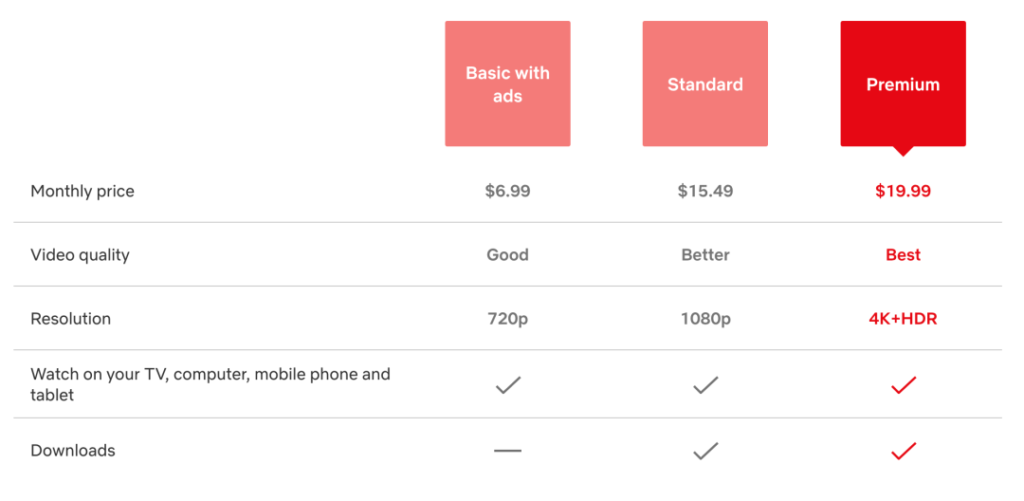Click the 1080p resolution value
The width and height of the screenshot is (1024, 501).
pyautogui.click(x=705, y=319)
